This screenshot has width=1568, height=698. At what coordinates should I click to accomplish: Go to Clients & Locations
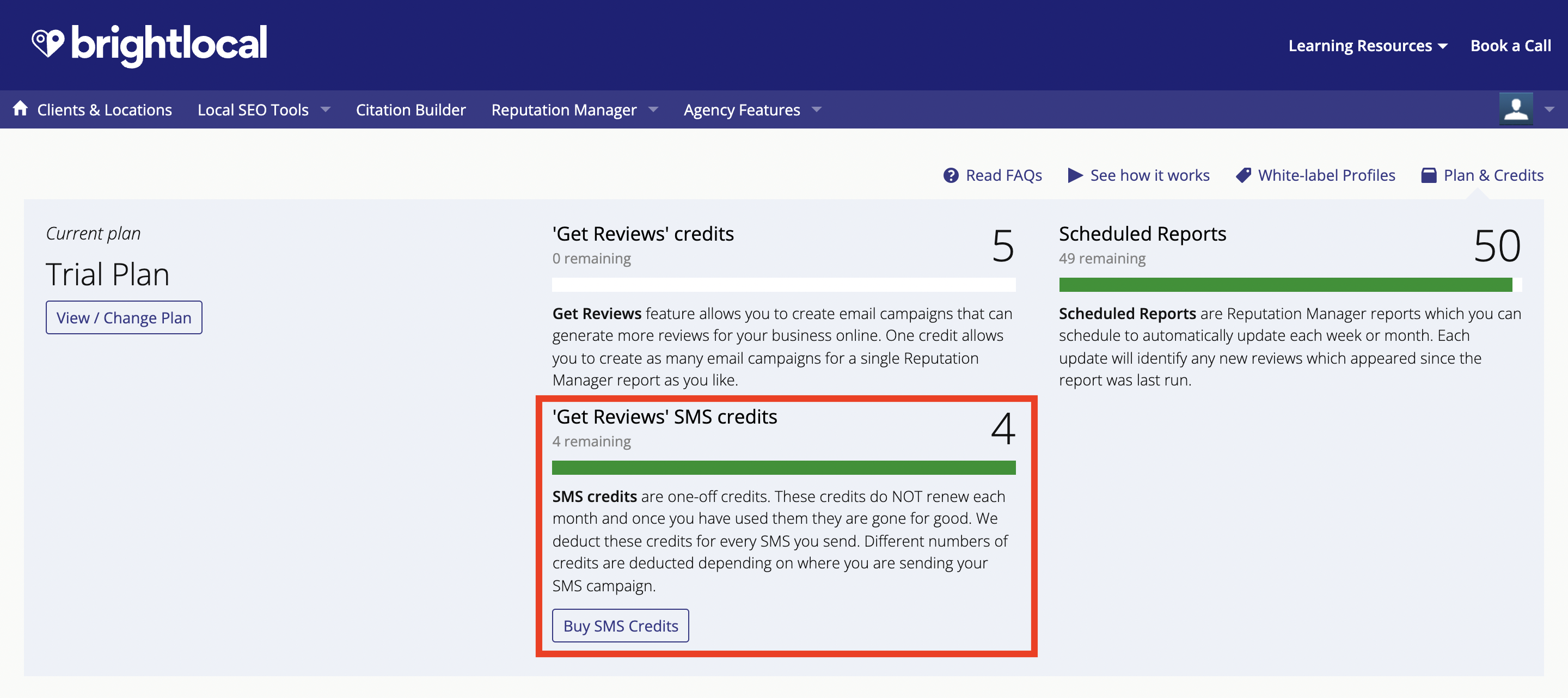105,110
